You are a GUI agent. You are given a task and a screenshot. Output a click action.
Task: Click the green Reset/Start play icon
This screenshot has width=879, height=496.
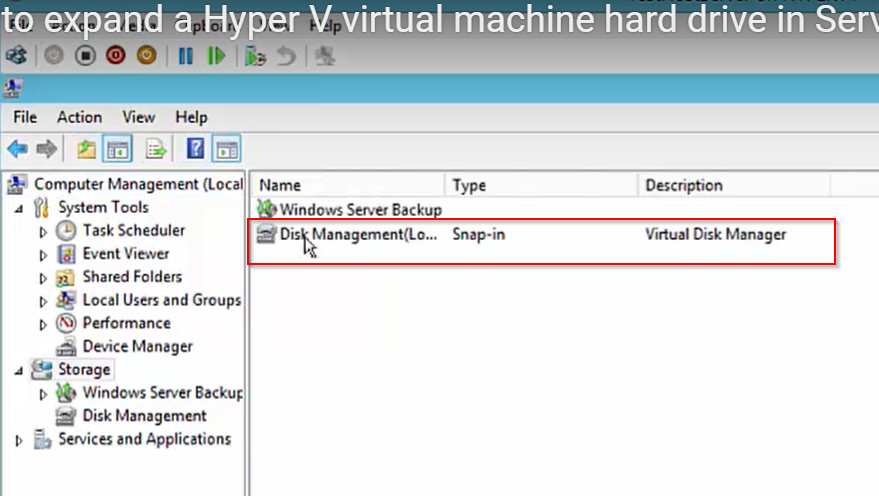216,56
